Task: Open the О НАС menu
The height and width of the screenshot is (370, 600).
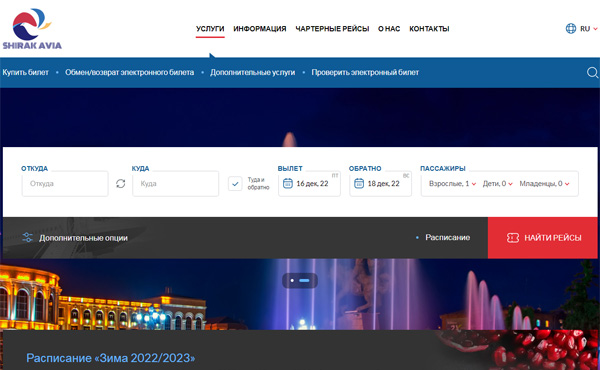Action: 389,29
